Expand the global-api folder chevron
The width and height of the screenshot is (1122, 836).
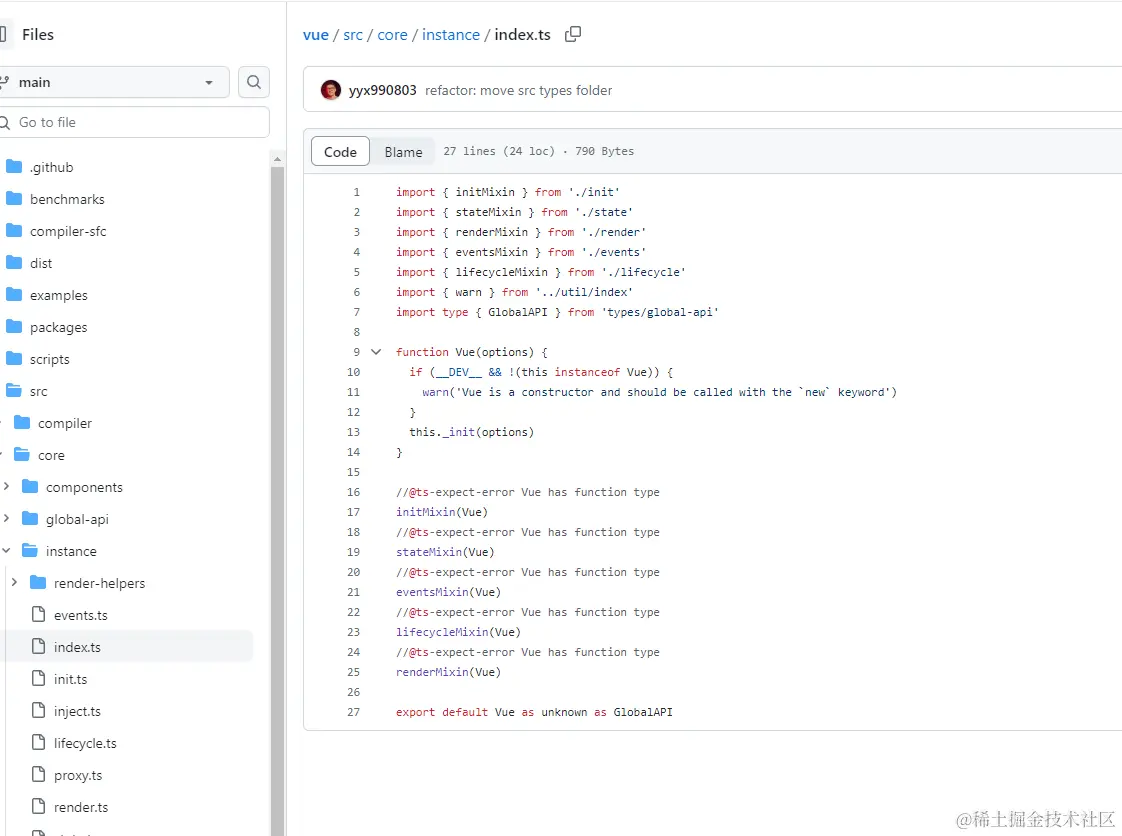click(x=6, y=518)
